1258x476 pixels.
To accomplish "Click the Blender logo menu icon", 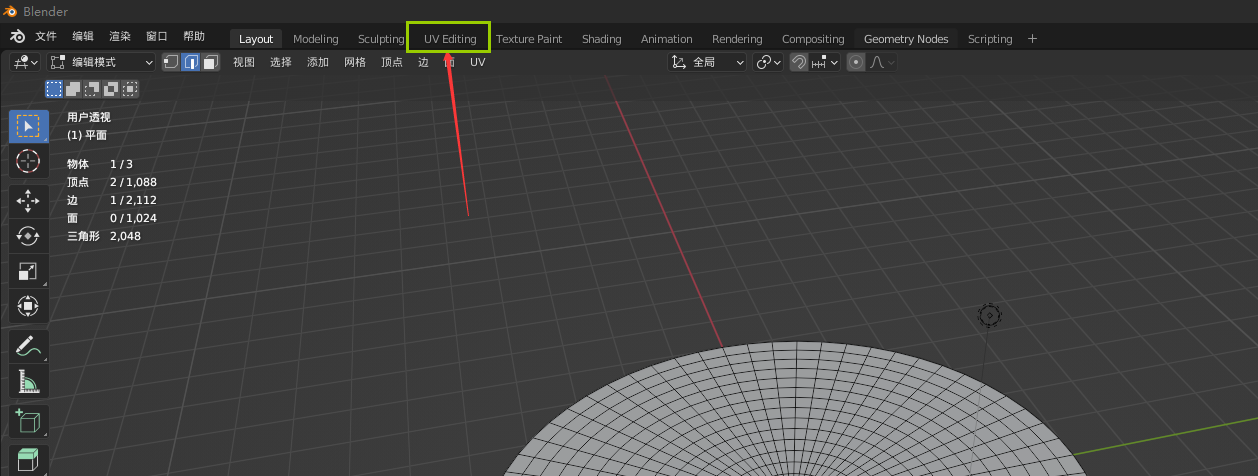I will 17,38.
